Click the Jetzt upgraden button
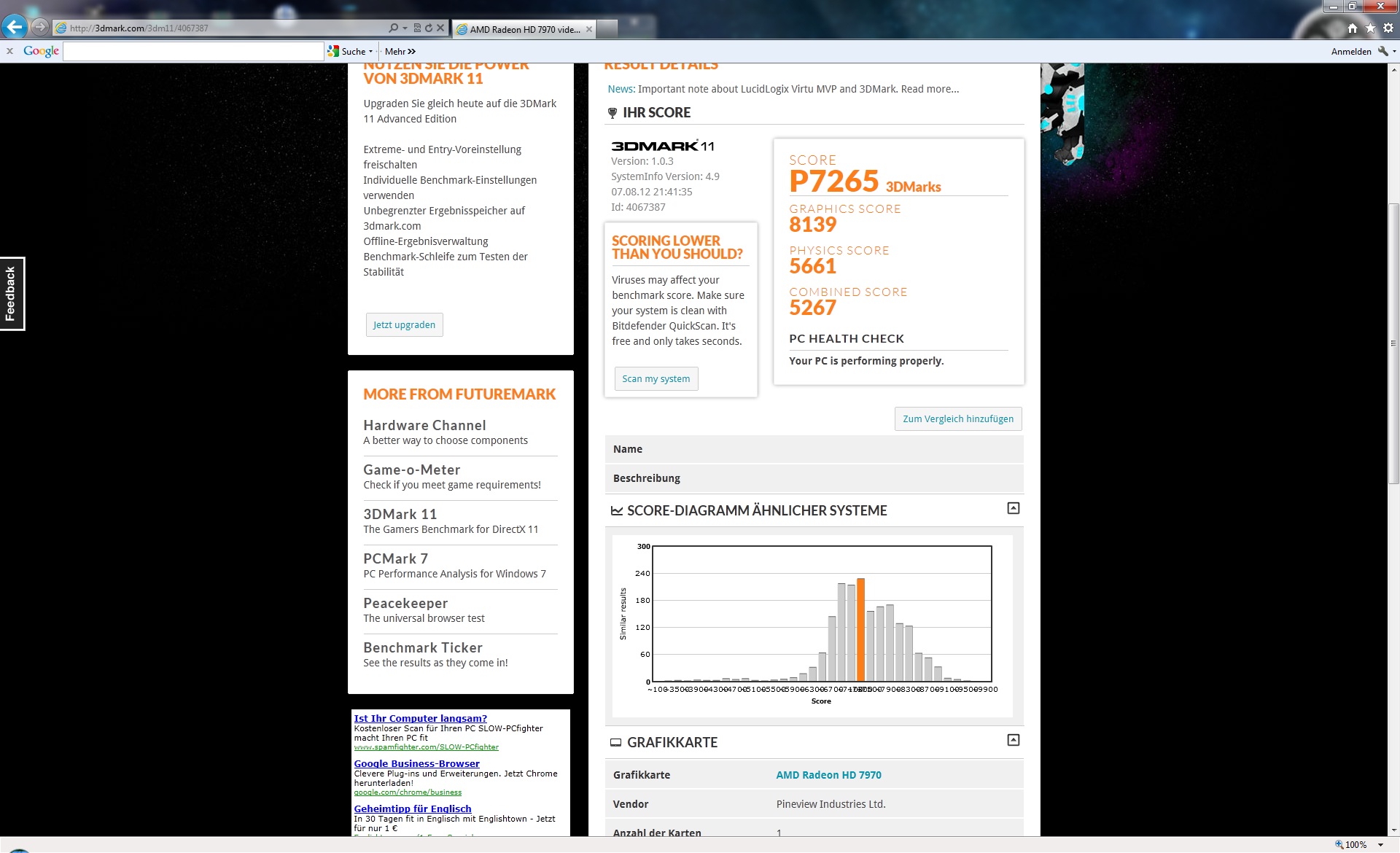1400x853 pixels. pyautogui.click(x=404, y=324)
